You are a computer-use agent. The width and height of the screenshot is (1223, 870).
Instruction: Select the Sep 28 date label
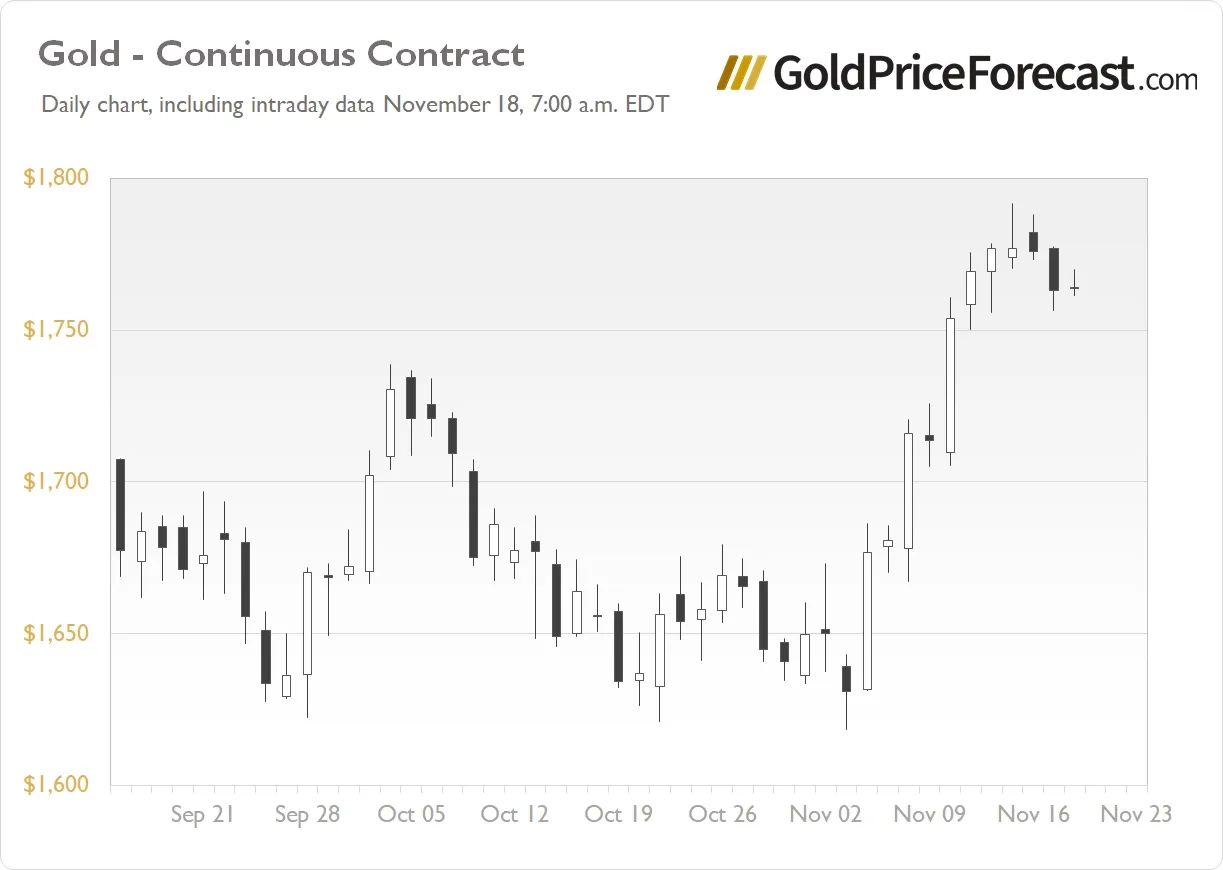pos(307,815)
